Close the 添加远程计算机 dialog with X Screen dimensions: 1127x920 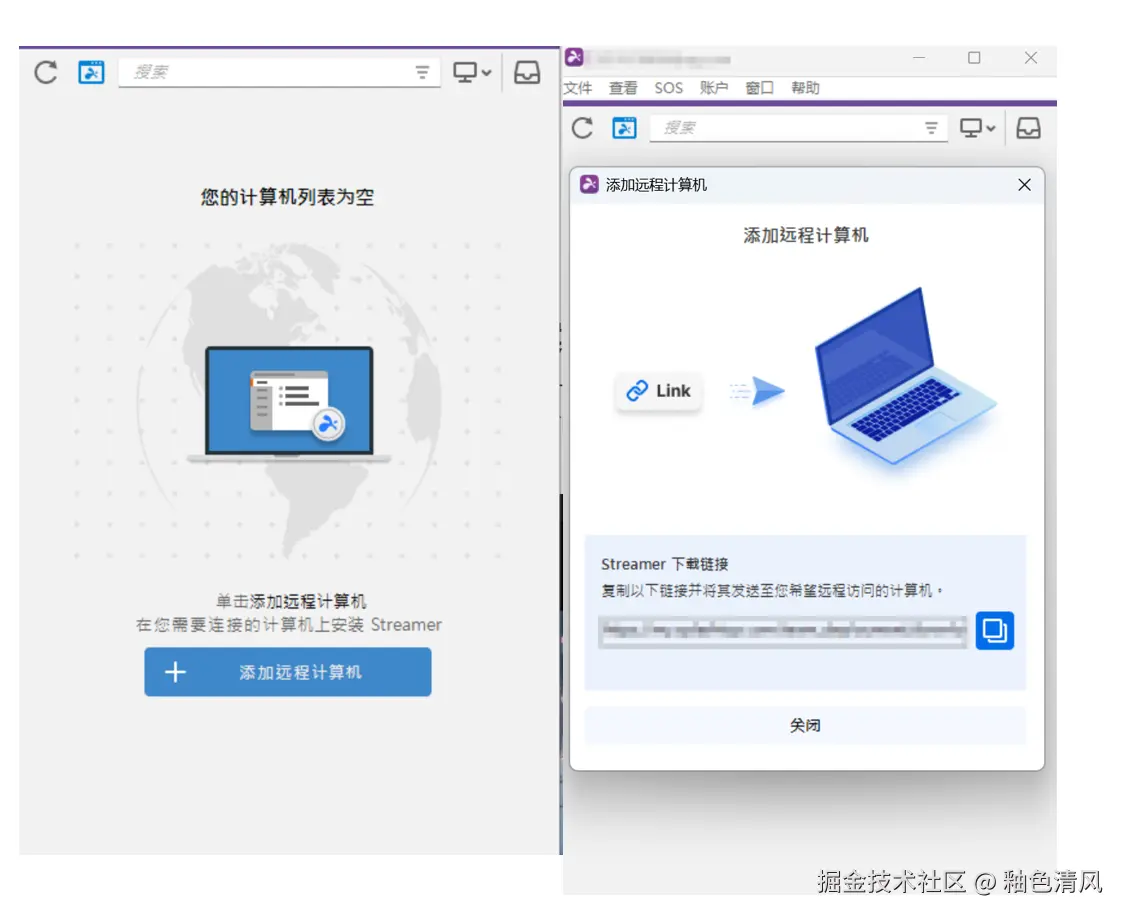[1024, 185]
